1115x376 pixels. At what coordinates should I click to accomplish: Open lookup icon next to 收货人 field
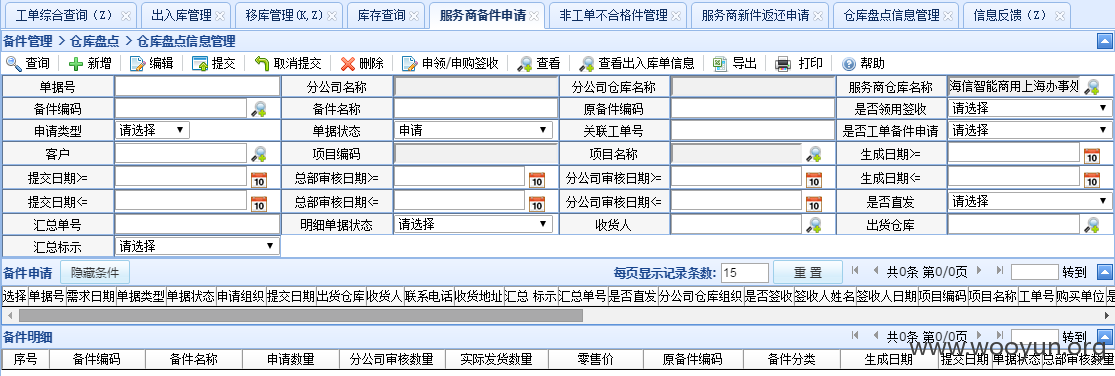pos(813,225)
